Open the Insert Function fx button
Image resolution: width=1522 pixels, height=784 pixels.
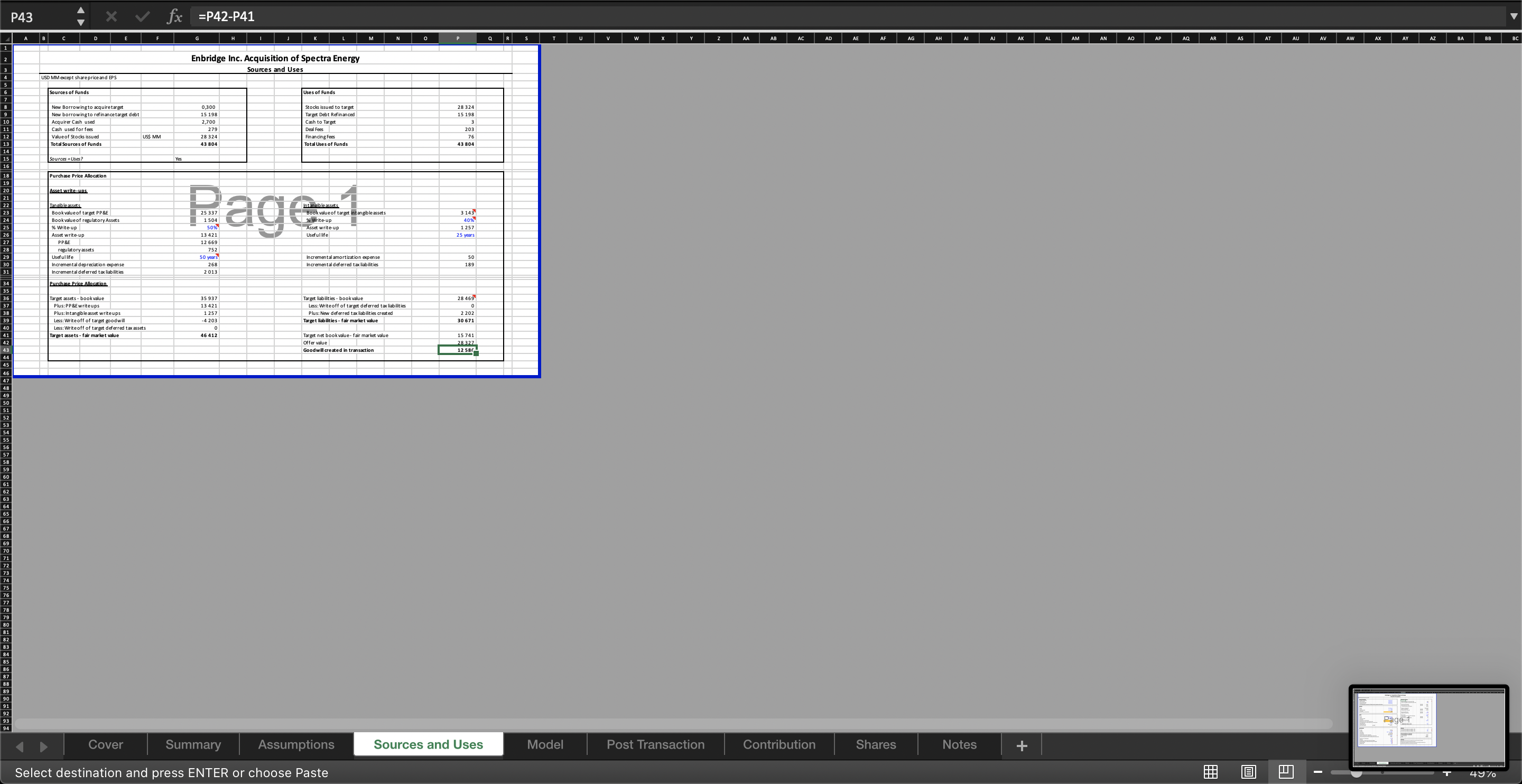(174, 16)
